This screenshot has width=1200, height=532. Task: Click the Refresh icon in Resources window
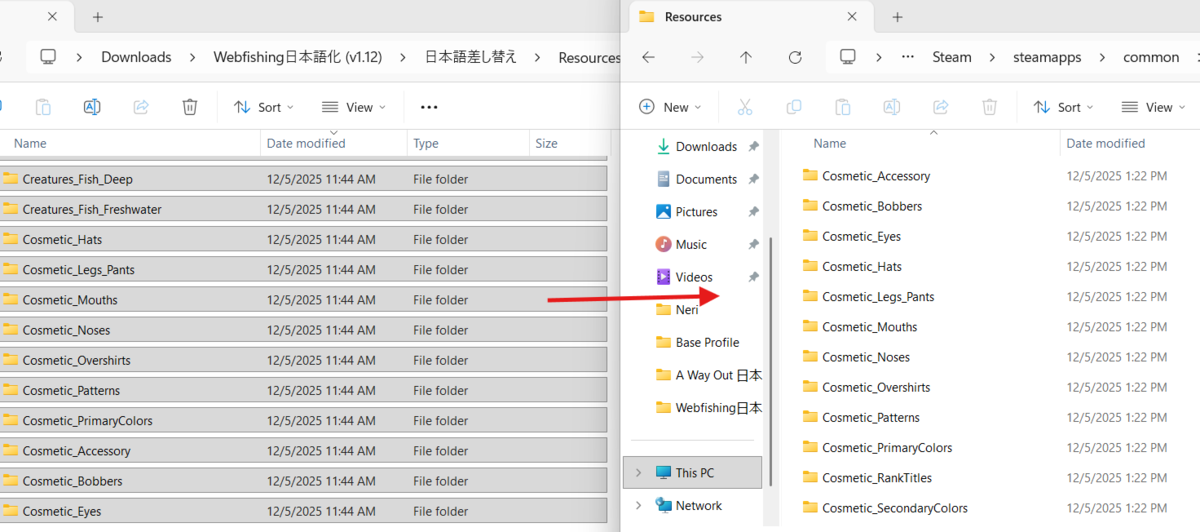795,57
